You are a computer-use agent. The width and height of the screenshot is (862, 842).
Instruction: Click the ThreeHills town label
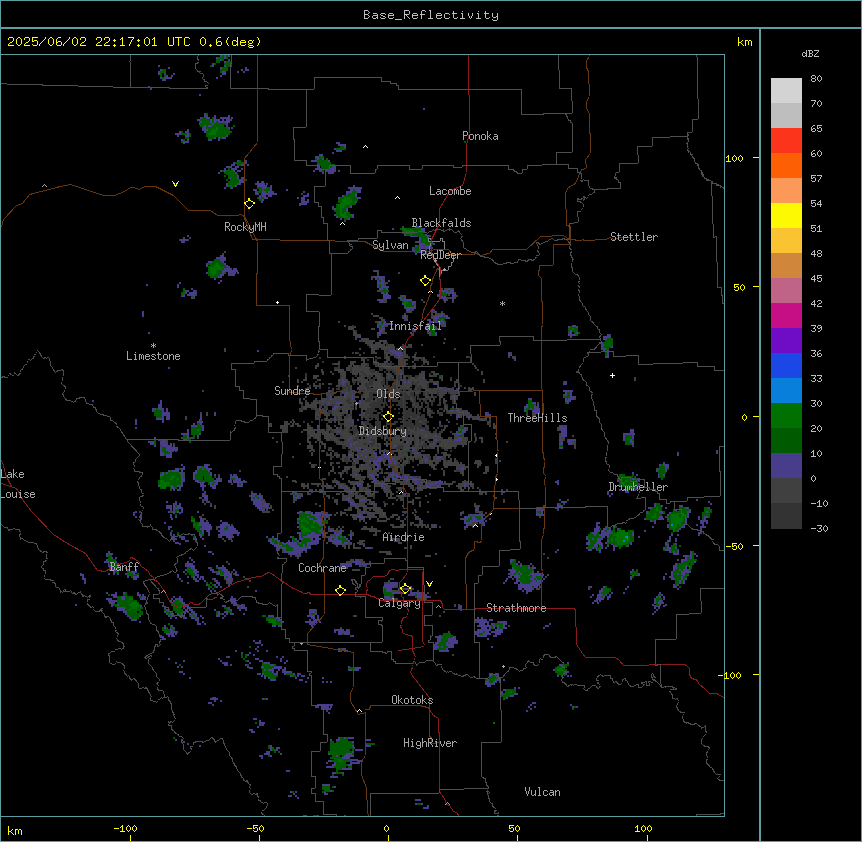click(x=537, y=418)
